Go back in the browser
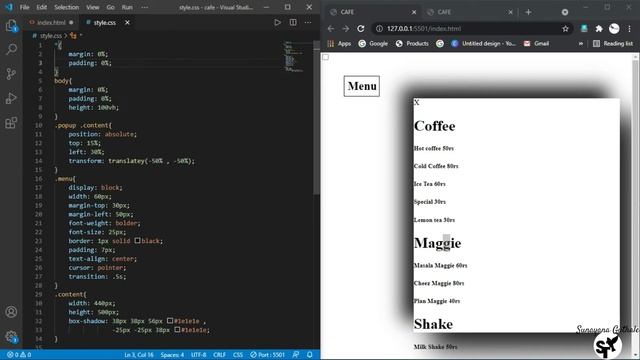640x360 pixels. click(331, 29)
